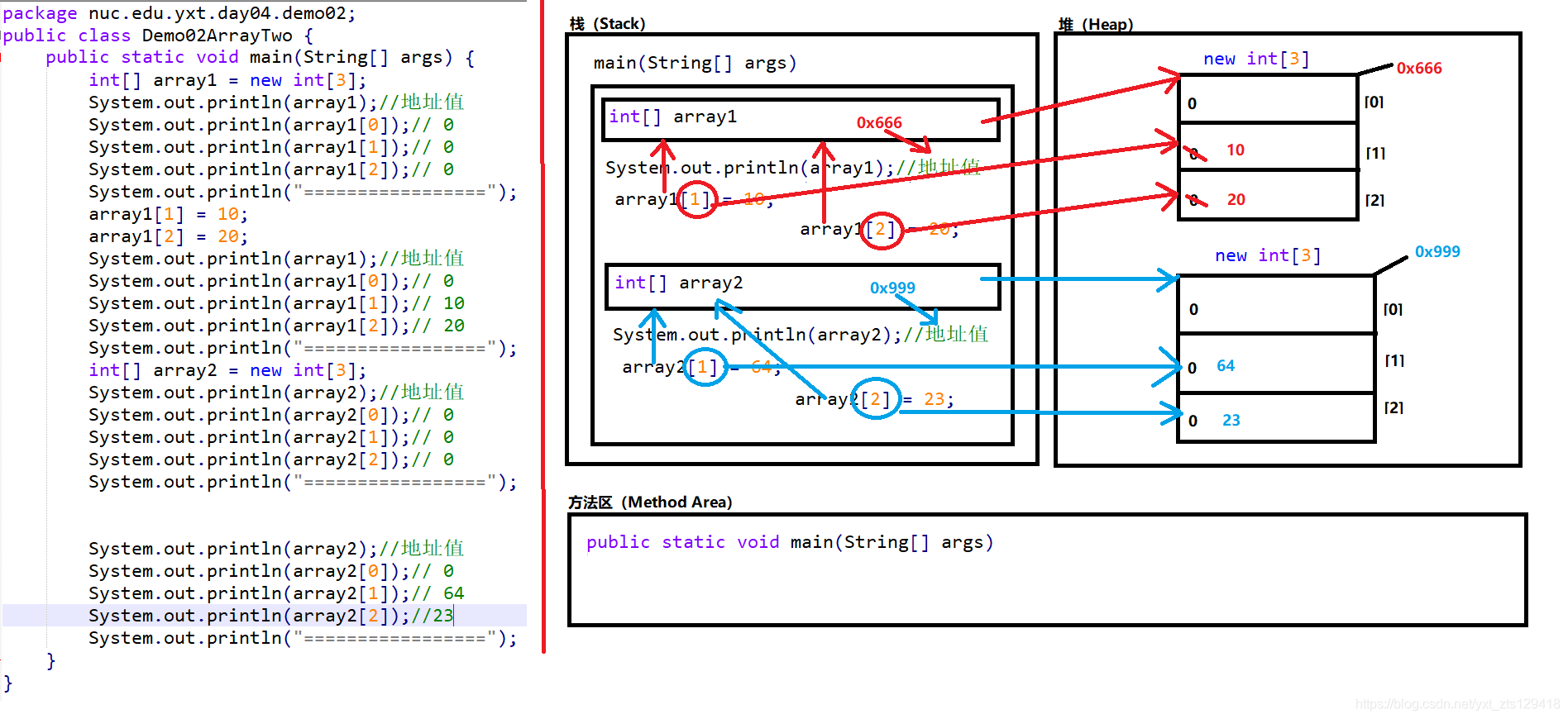Click the 'int[] array1' variable box in Stack
This screenshot has height=719, width=1568.
[x=801, y=120]
